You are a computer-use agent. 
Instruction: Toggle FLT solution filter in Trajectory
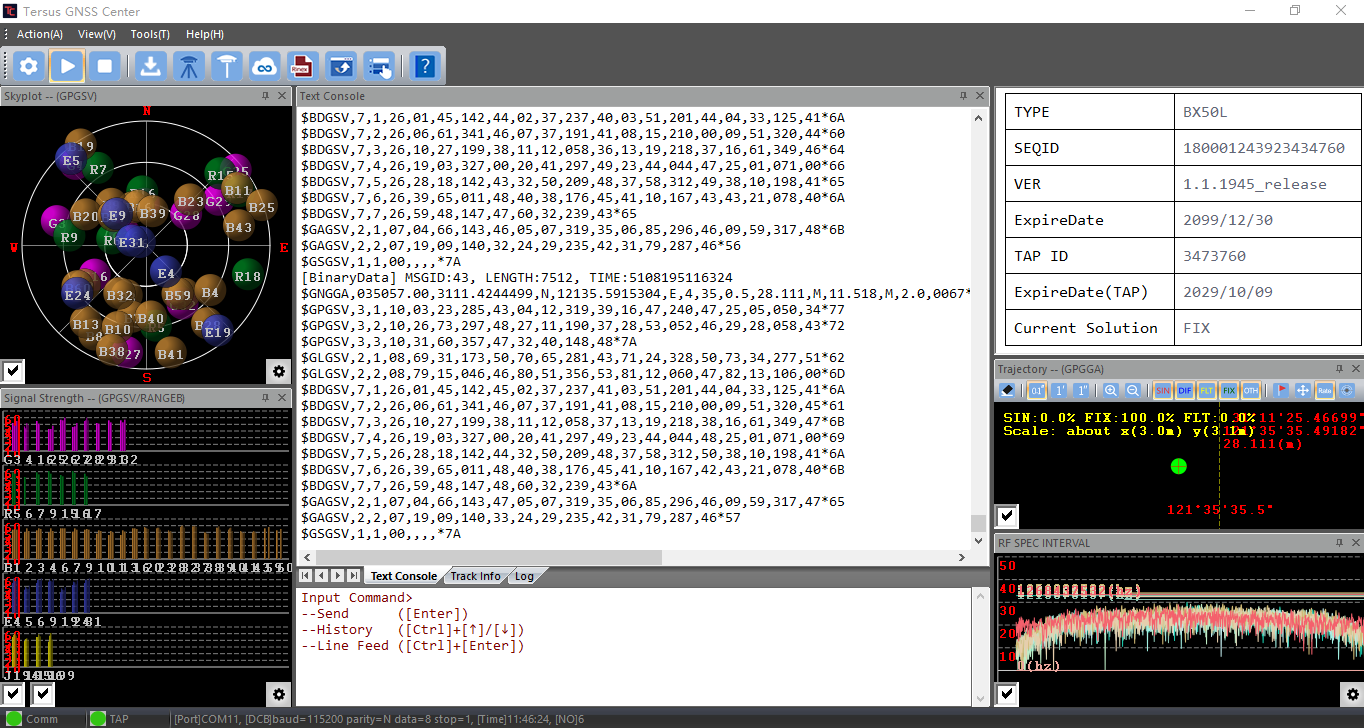(x=1206, y=390)
